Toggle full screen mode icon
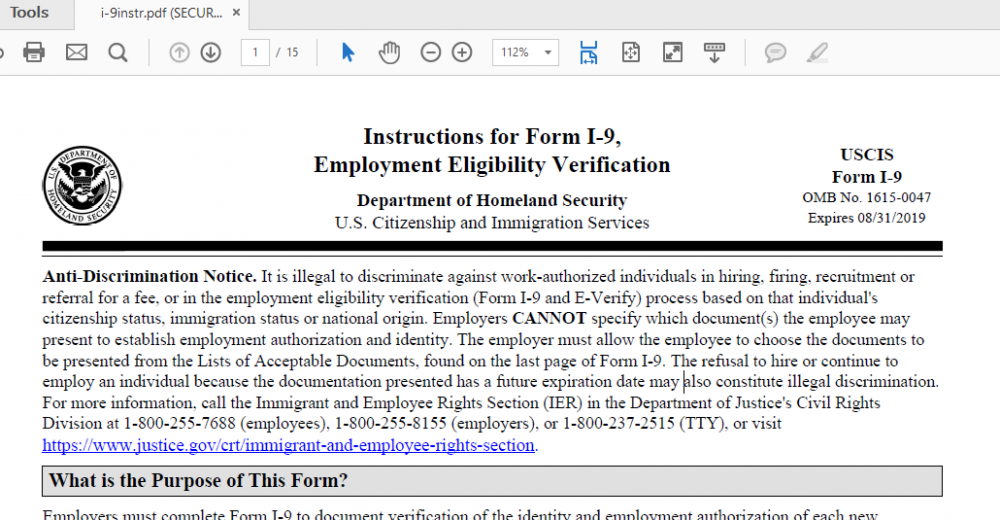Screen dimensions: 1000x520 [673, 52]
